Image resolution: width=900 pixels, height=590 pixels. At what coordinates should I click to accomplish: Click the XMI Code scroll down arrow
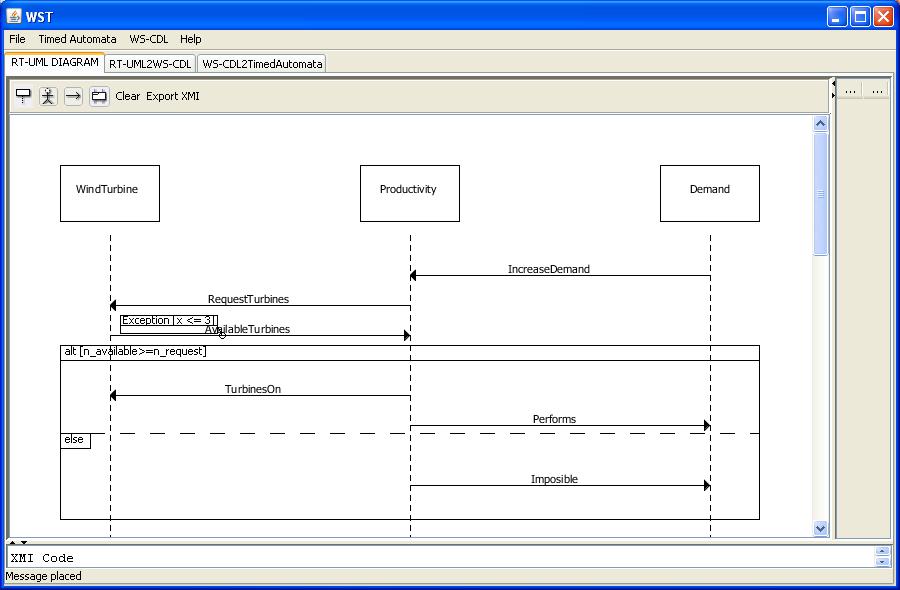pyautogui.click(x=882, y=562)
